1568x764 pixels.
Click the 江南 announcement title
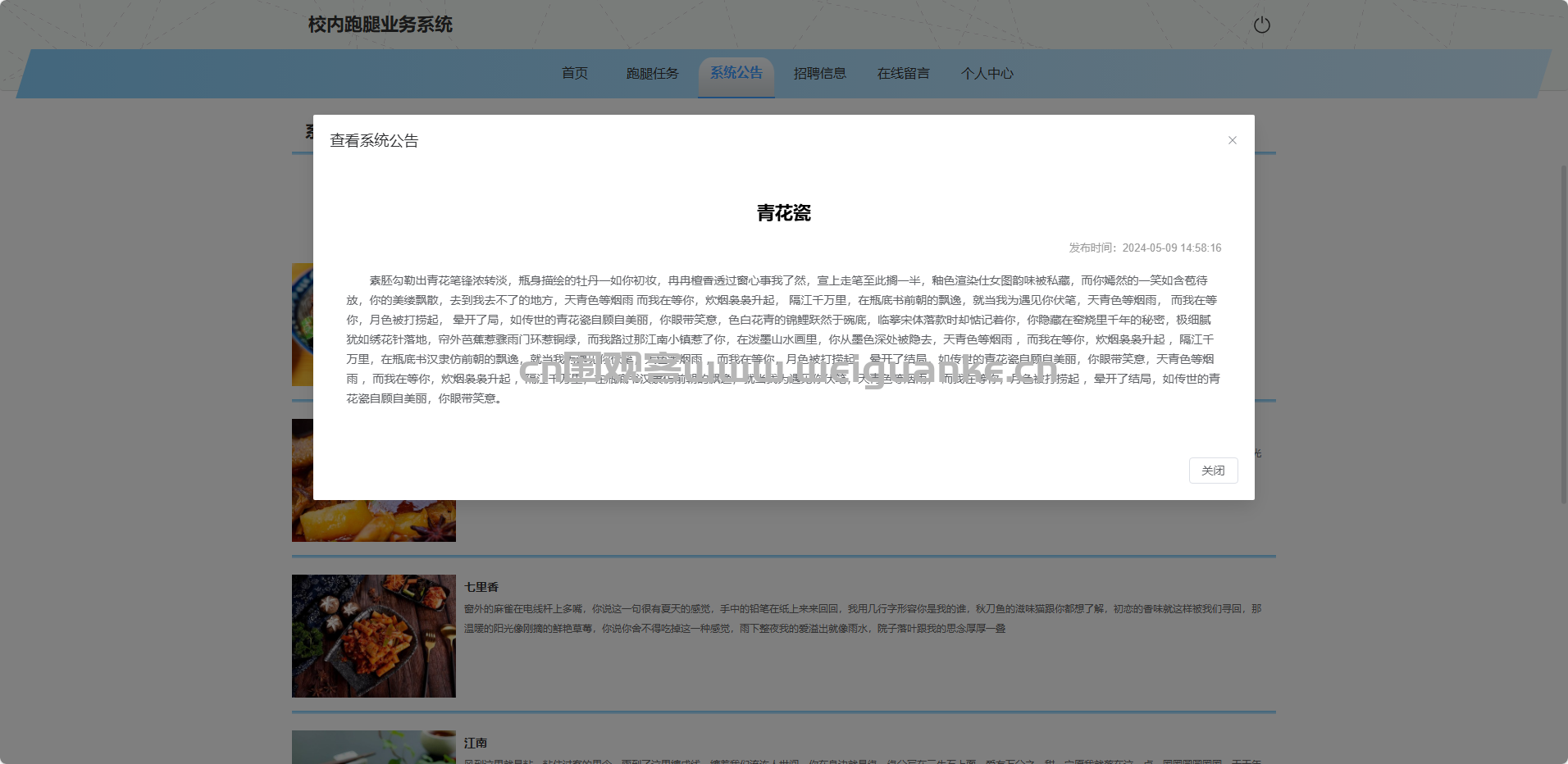click(x=476, y=743)
